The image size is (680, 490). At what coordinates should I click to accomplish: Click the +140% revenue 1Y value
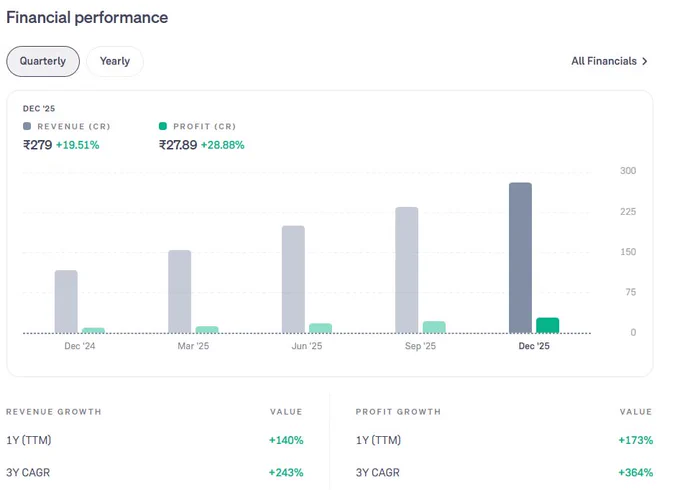point(286,440)
